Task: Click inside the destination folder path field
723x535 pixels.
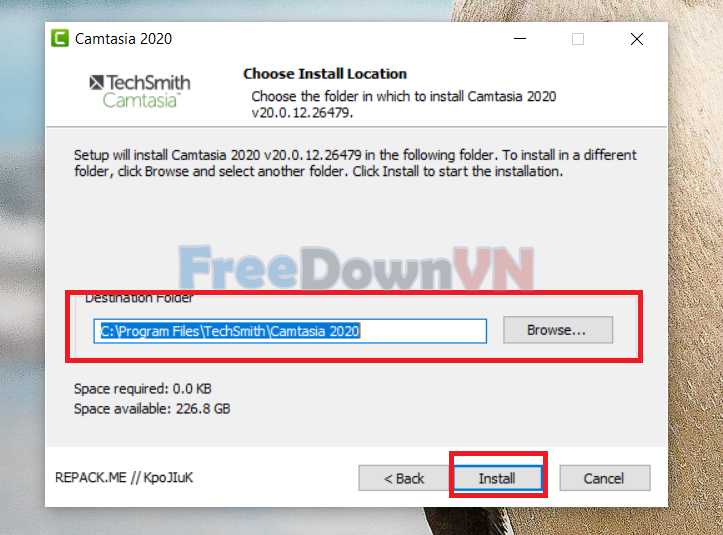Action: coord(290,331)
